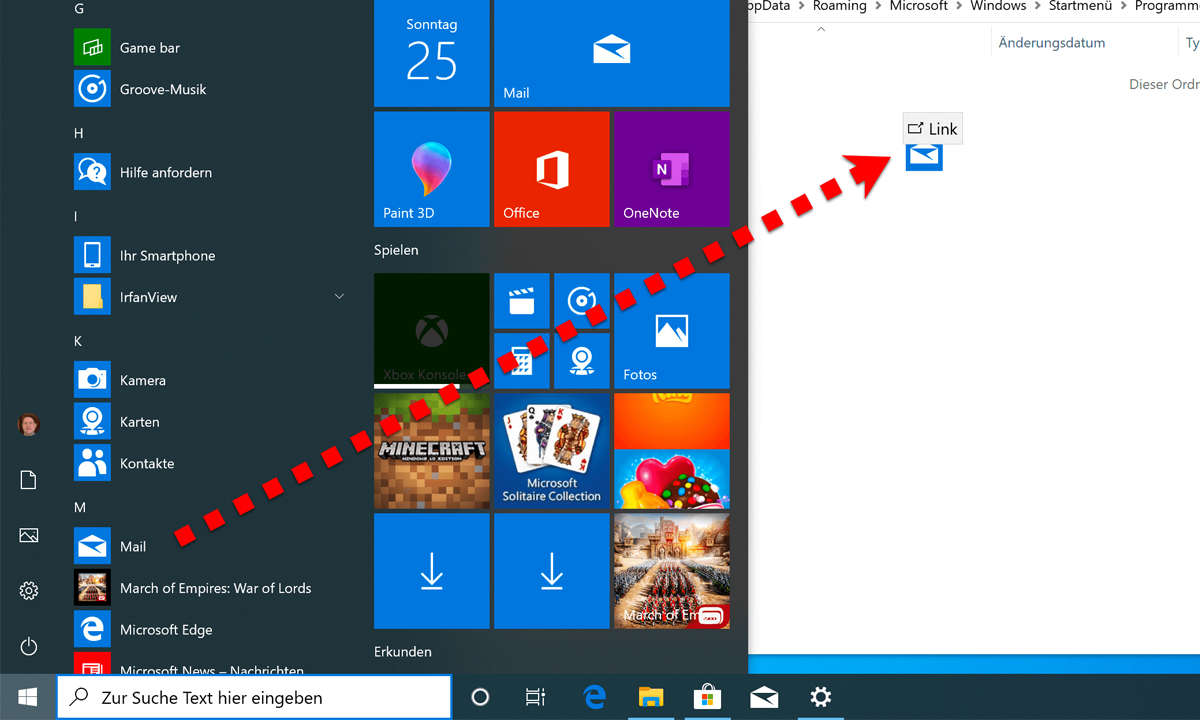Open the wide Mail live tile
This screenshot has height=720, width=1200.
point(611,53)
